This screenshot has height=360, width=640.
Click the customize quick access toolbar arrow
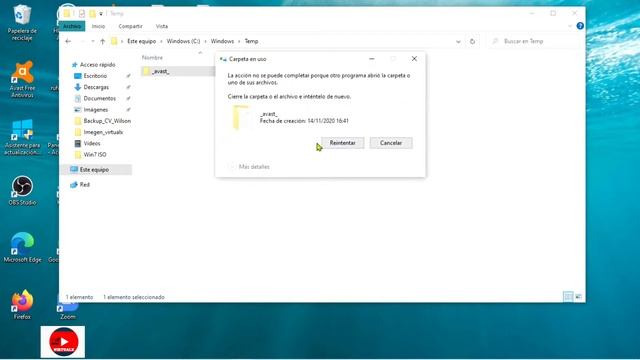point(101,14)
